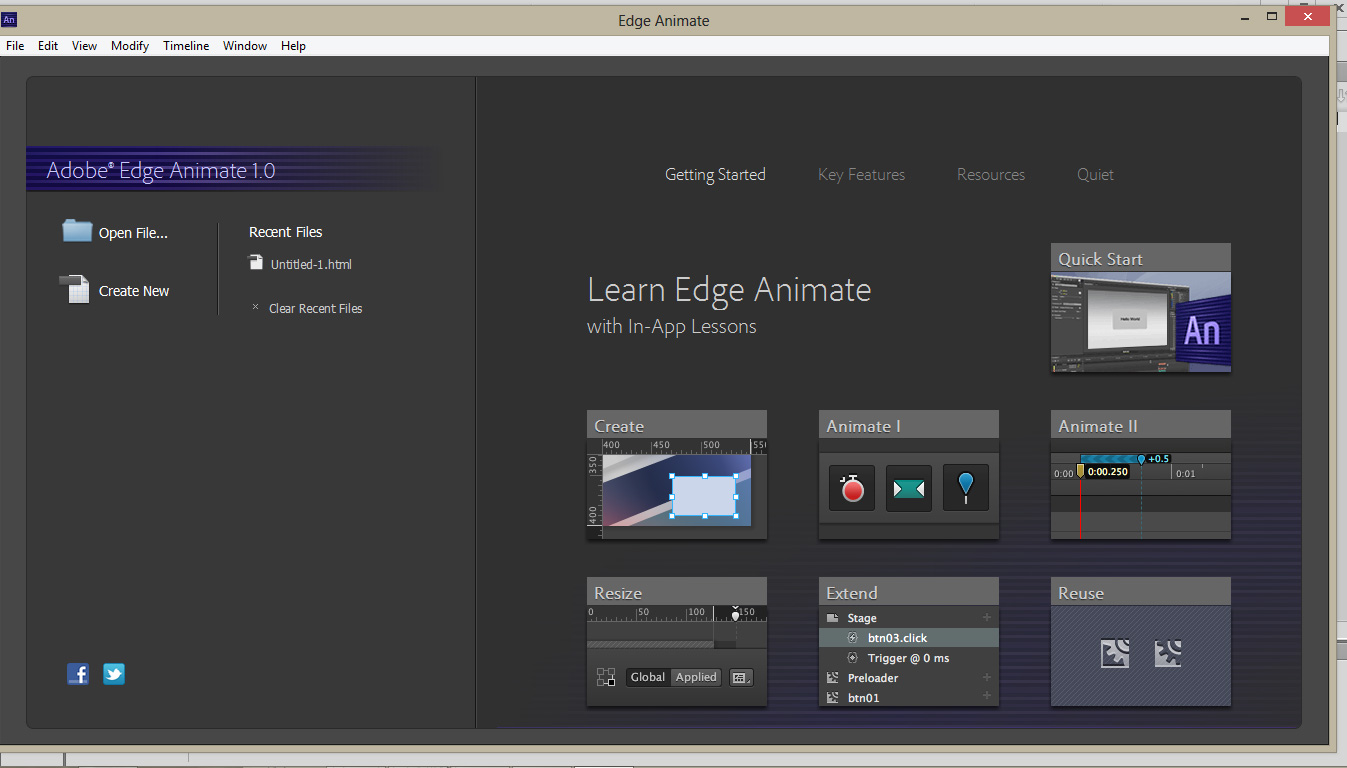Switch to the Getting Started tab
Image resolution: width=1347 pixels, height=768 pixels.
[715, 175]
